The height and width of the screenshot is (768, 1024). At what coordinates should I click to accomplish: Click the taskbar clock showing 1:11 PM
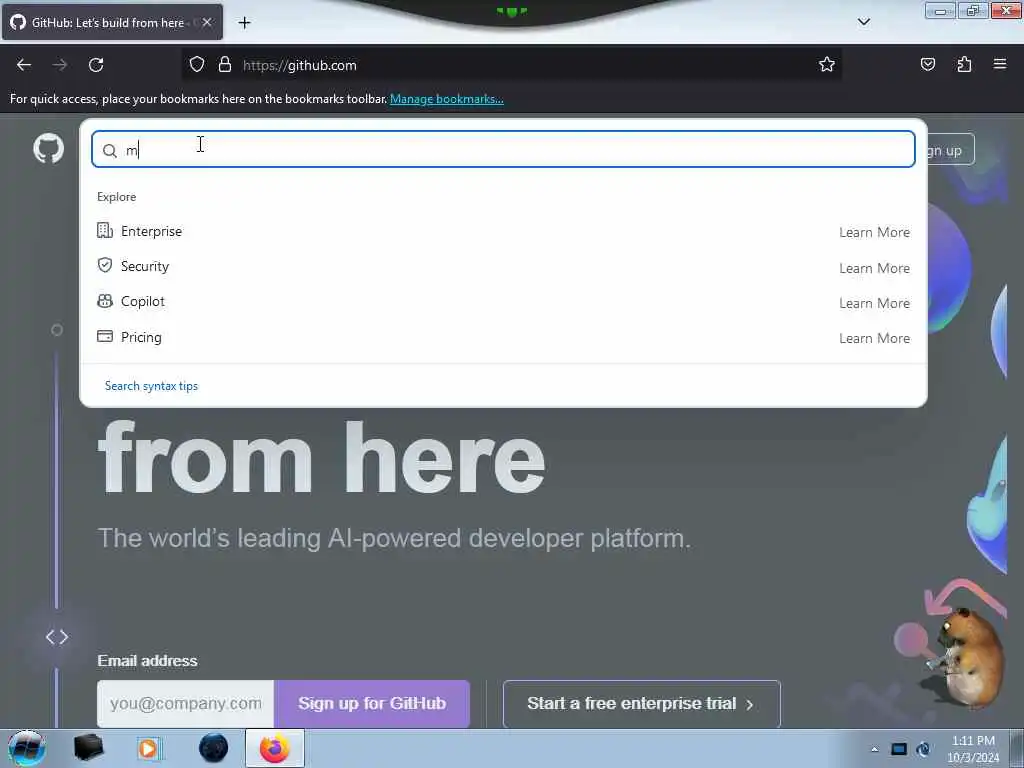(x=973, y=749)
